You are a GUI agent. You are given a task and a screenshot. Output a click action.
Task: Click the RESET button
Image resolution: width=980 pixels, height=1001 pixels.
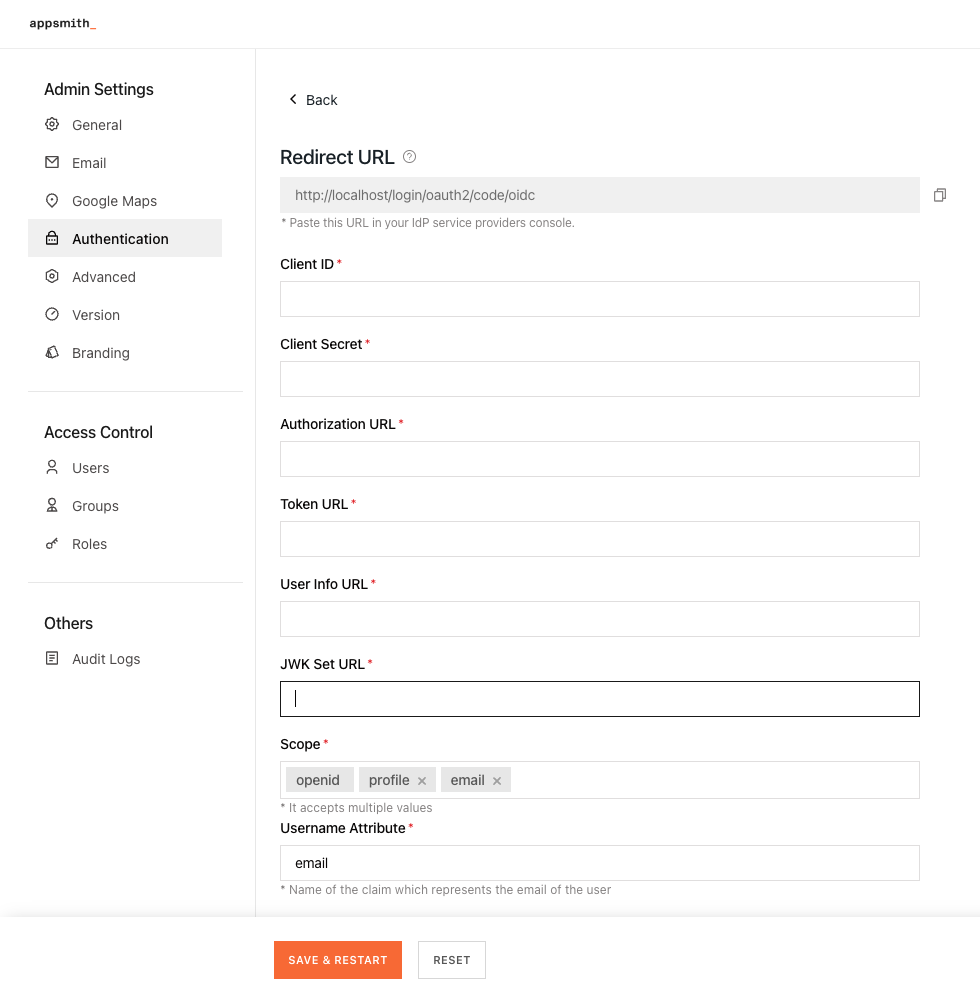click(451, 959)
